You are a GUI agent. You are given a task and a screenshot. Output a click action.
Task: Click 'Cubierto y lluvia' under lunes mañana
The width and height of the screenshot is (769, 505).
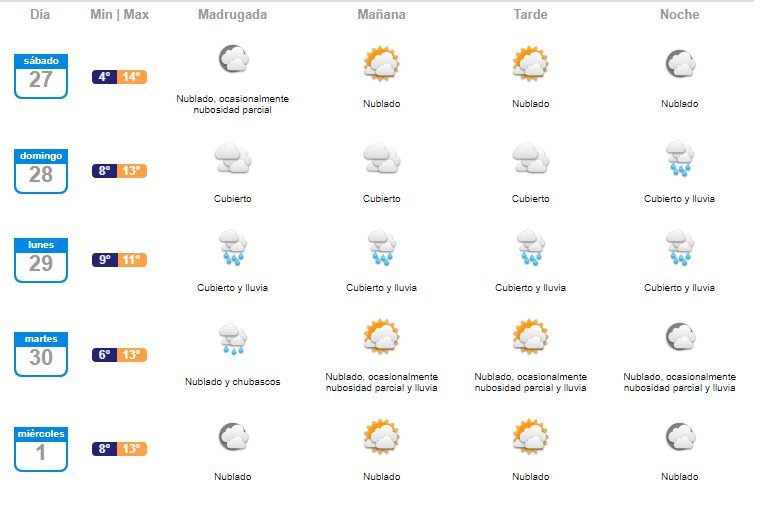click(382, 288)
